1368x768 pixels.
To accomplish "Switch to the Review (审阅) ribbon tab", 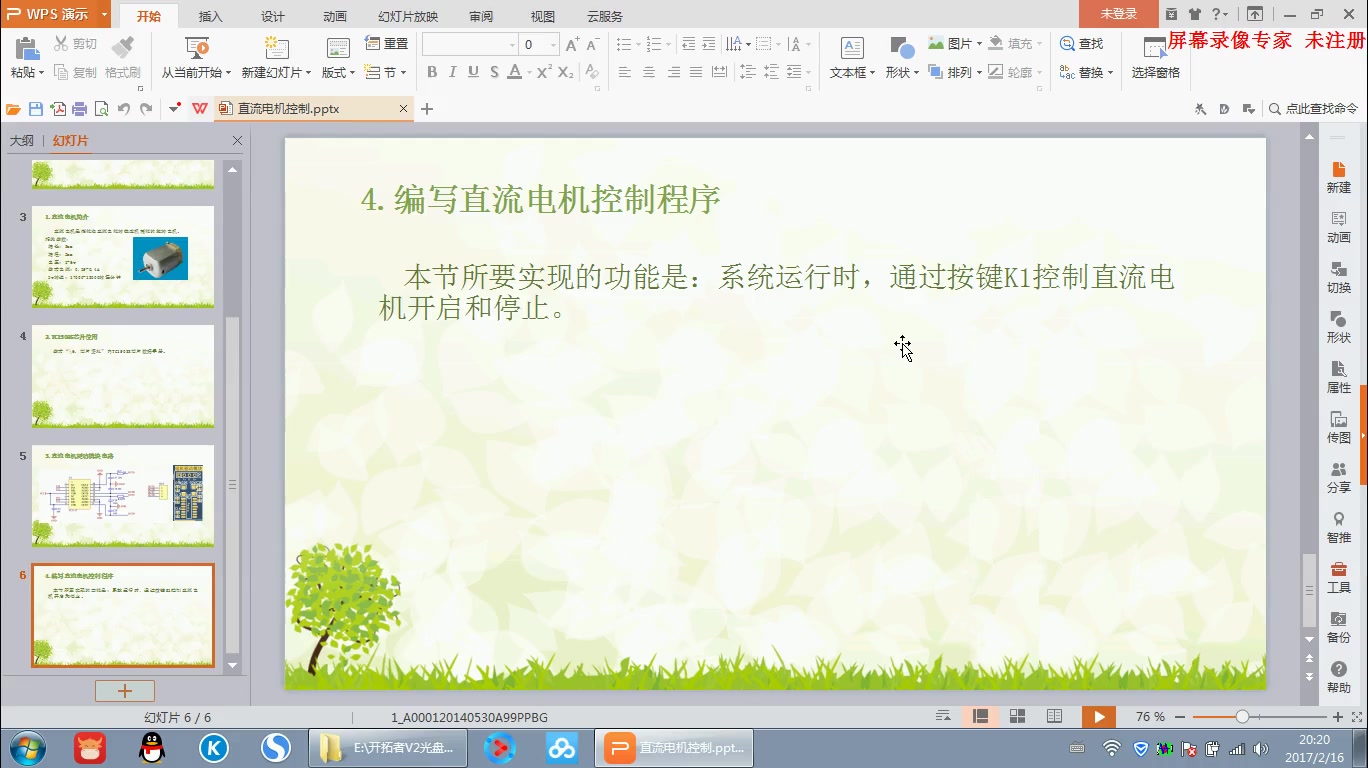I will click(x=480, y=16).
